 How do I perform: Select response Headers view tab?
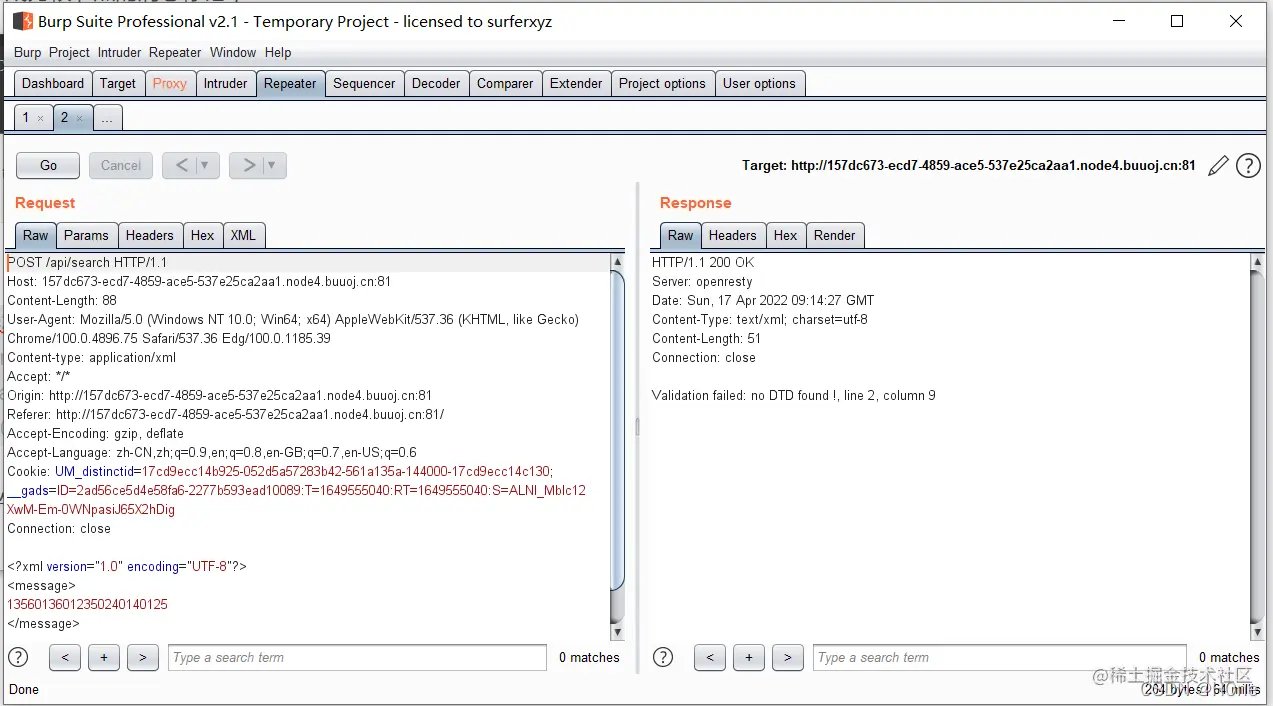coord(733,235)
